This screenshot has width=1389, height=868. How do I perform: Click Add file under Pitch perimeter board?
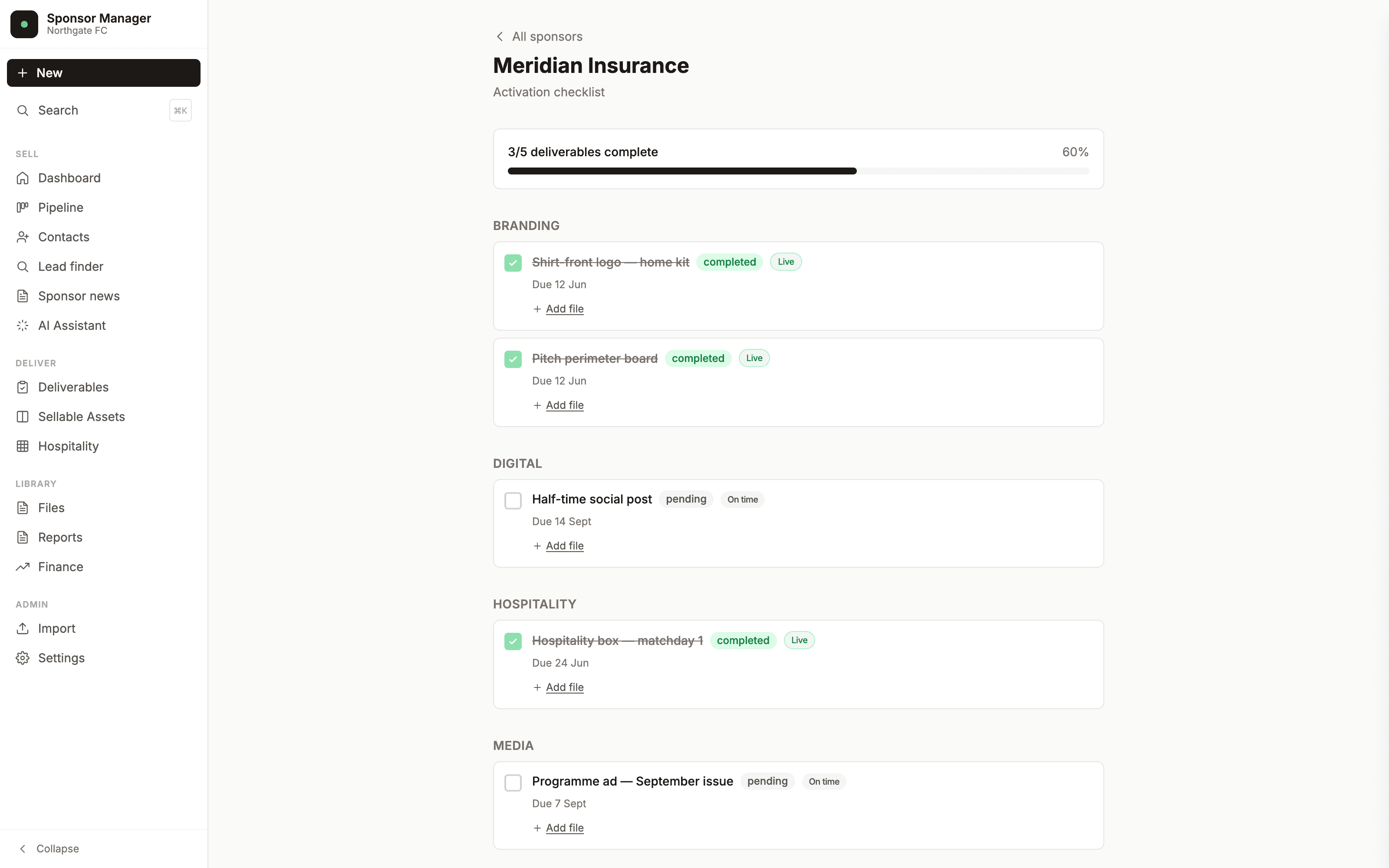coord(565,405)
